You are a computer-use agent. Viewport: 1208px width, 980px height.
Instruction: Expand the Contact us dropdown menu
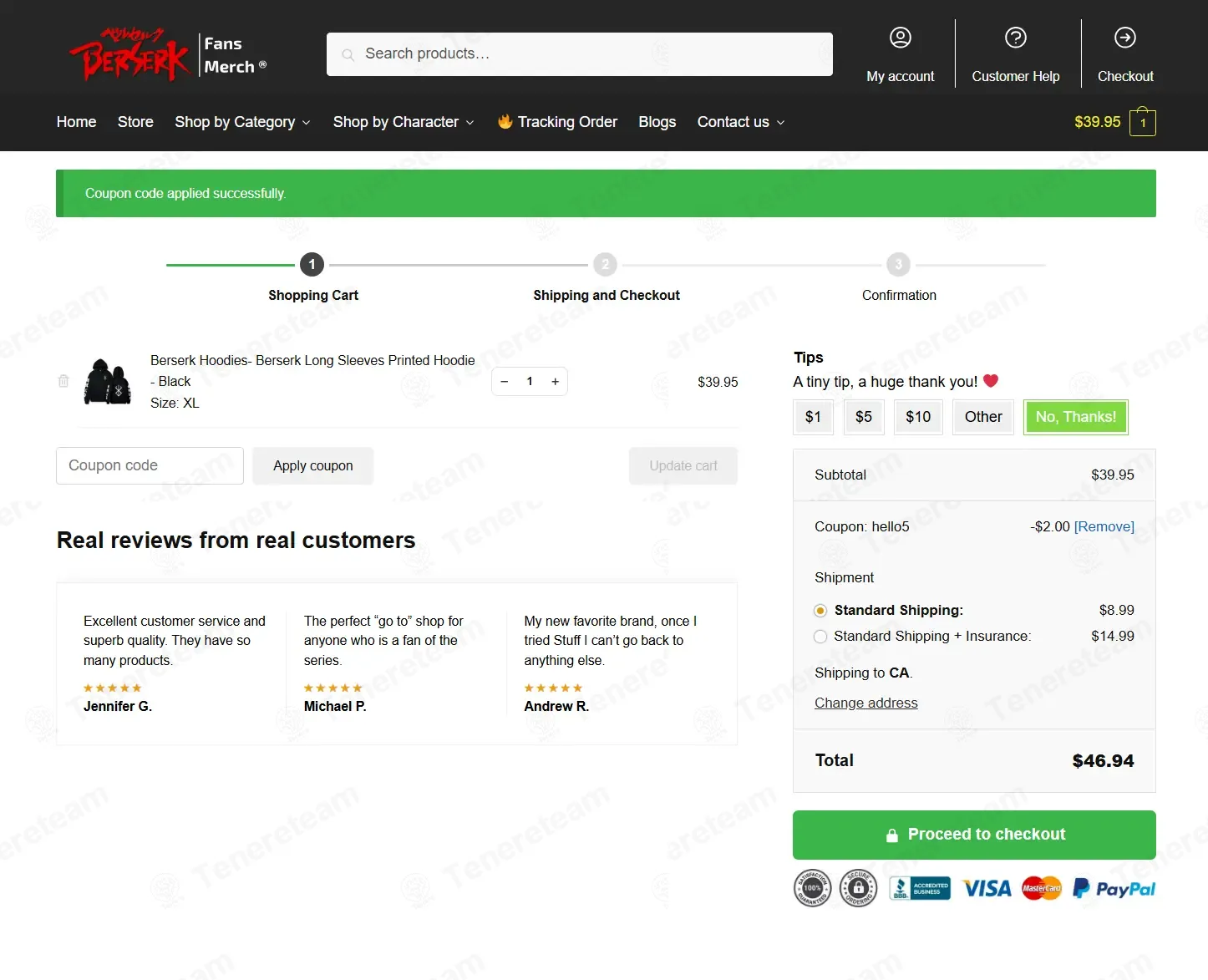[x=741, y=122]
